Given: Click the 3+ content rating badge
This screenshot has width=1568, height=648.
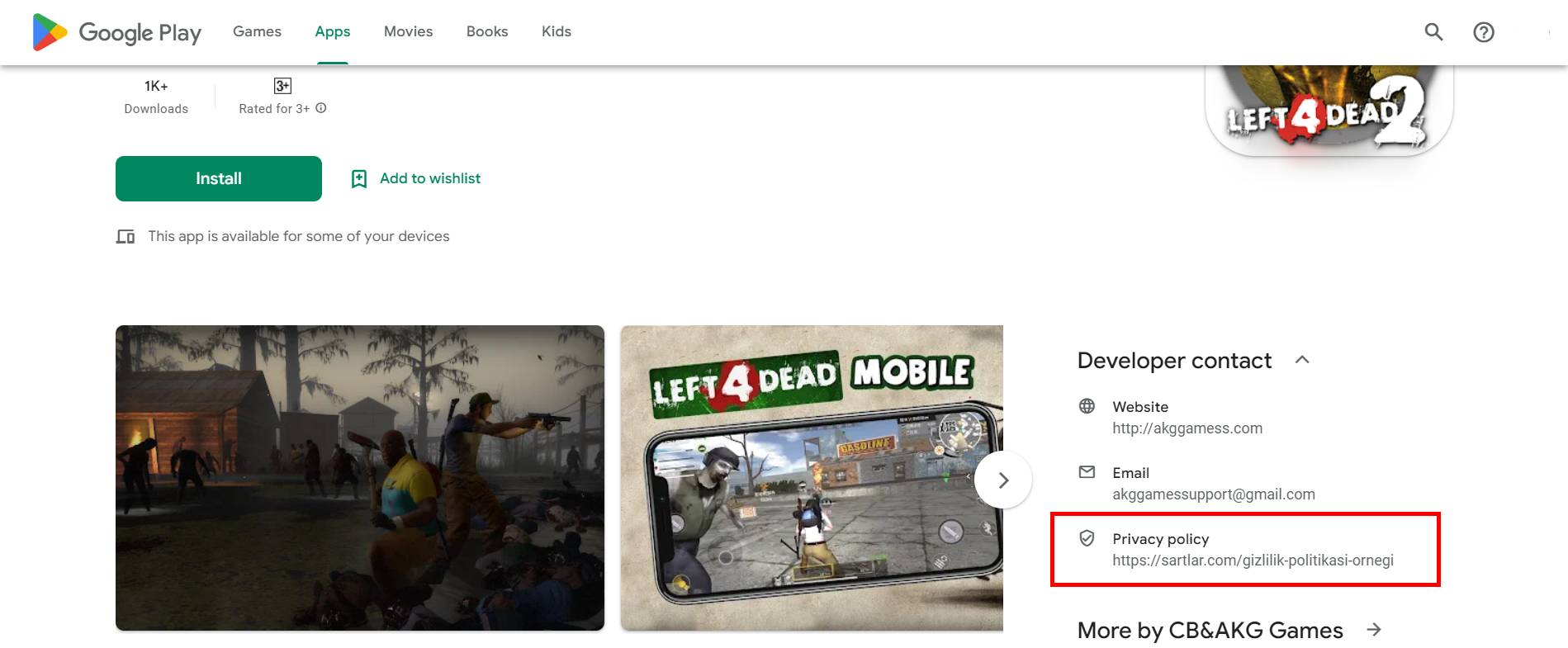Looking at the screenshot, I should pos(282,86).
